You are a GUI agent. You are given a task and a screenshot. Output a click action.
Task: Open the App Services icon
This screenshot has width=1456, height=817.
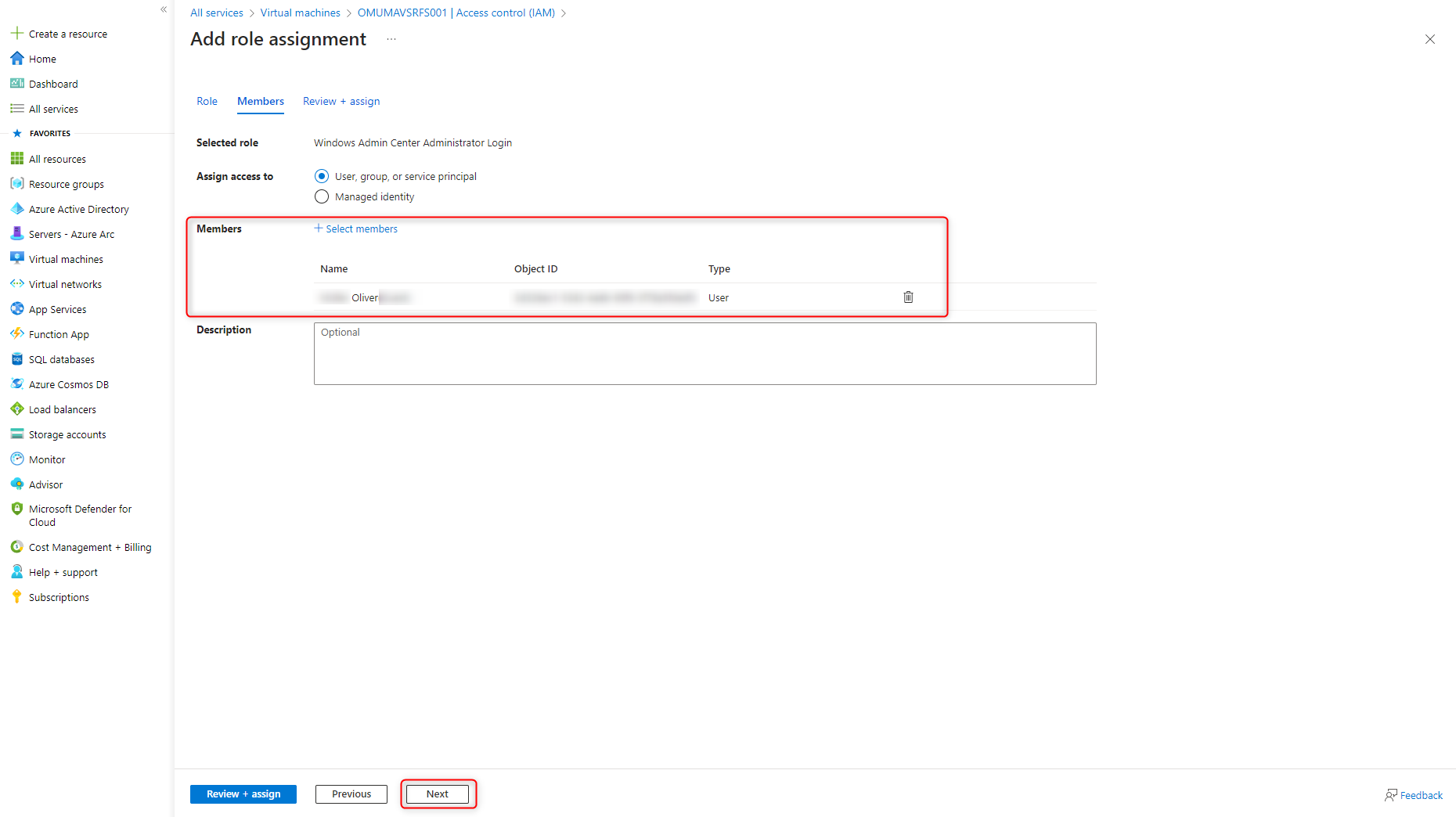(x=16, y=308)
